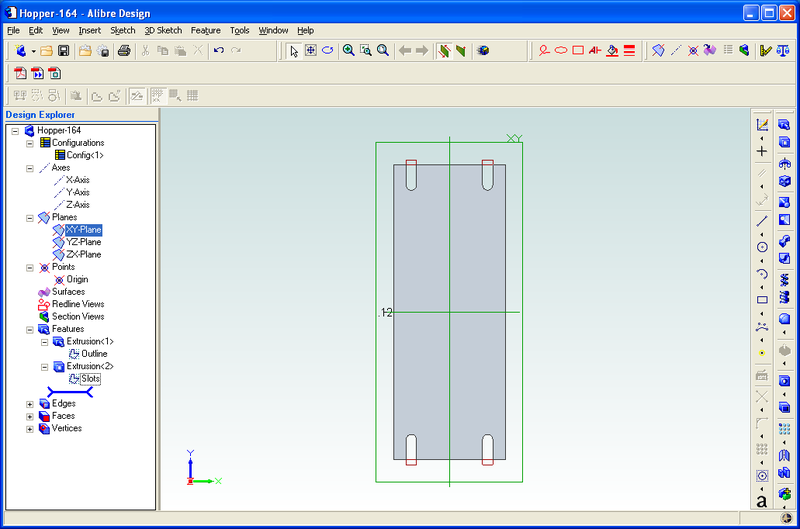
Task: Toggle the section view plane button
Action: pyautogui.click(x=444, y=50)
